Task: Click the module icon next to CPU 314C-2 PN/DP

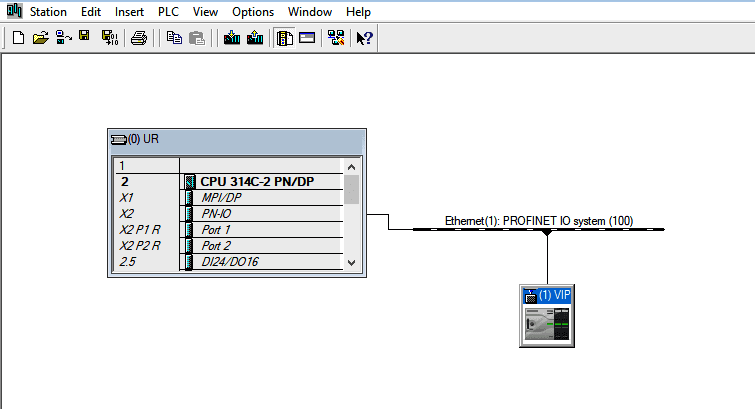Action: pyautogui.click(x=190, y=182)
